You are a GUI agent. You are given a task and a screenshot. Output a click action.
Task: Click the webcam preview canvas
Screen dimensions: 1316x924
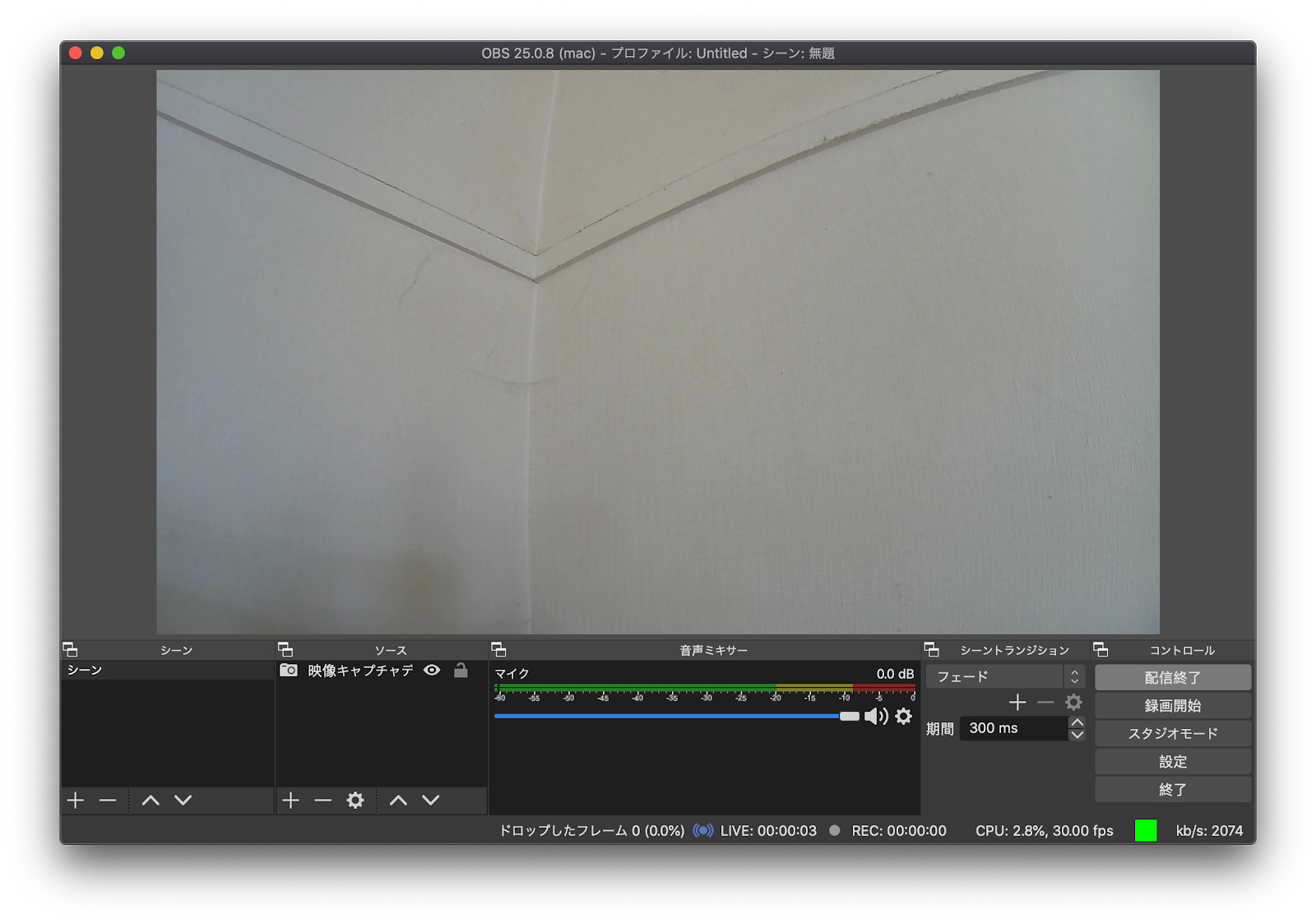658,352
